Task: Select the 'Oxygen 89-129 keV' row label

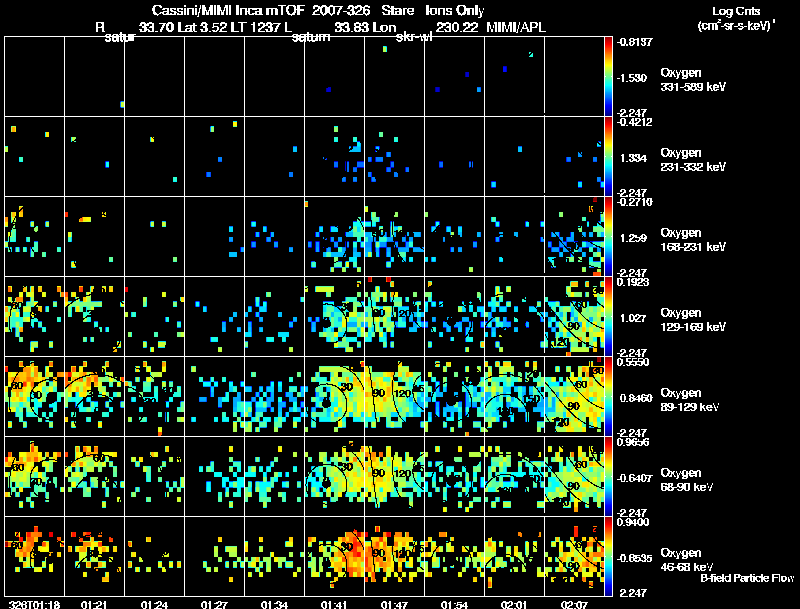Action: (x=690, y=400)
